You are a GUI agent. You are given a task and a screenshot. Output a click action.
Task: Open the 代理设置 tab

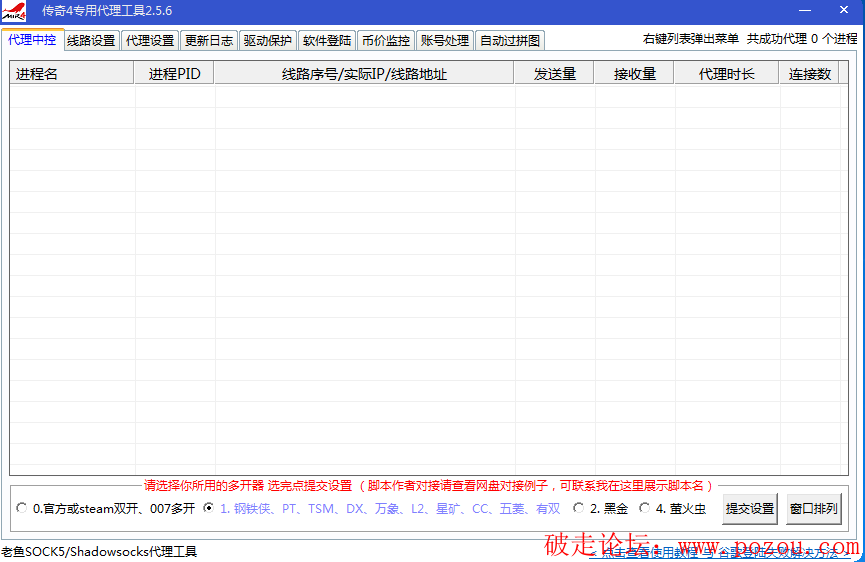click(x=150, y=41)
